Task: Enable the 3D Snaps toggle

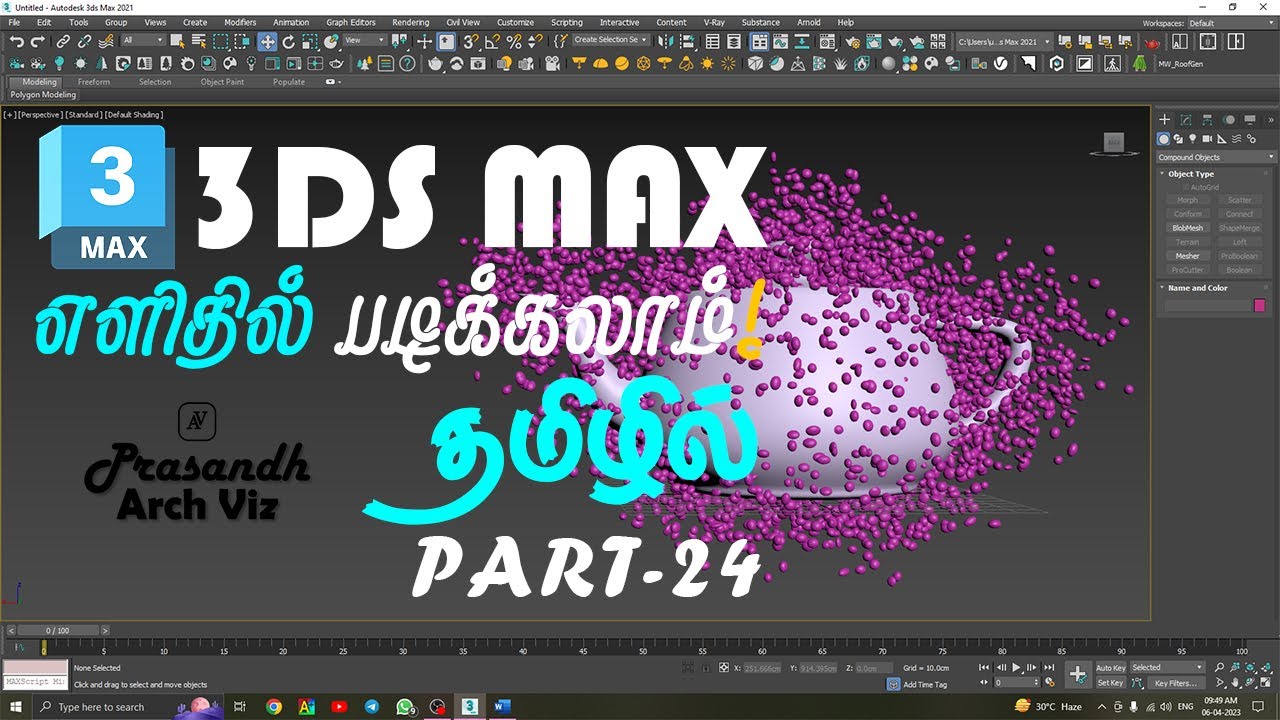Action: pyautogui.click(x=470, y=41)
